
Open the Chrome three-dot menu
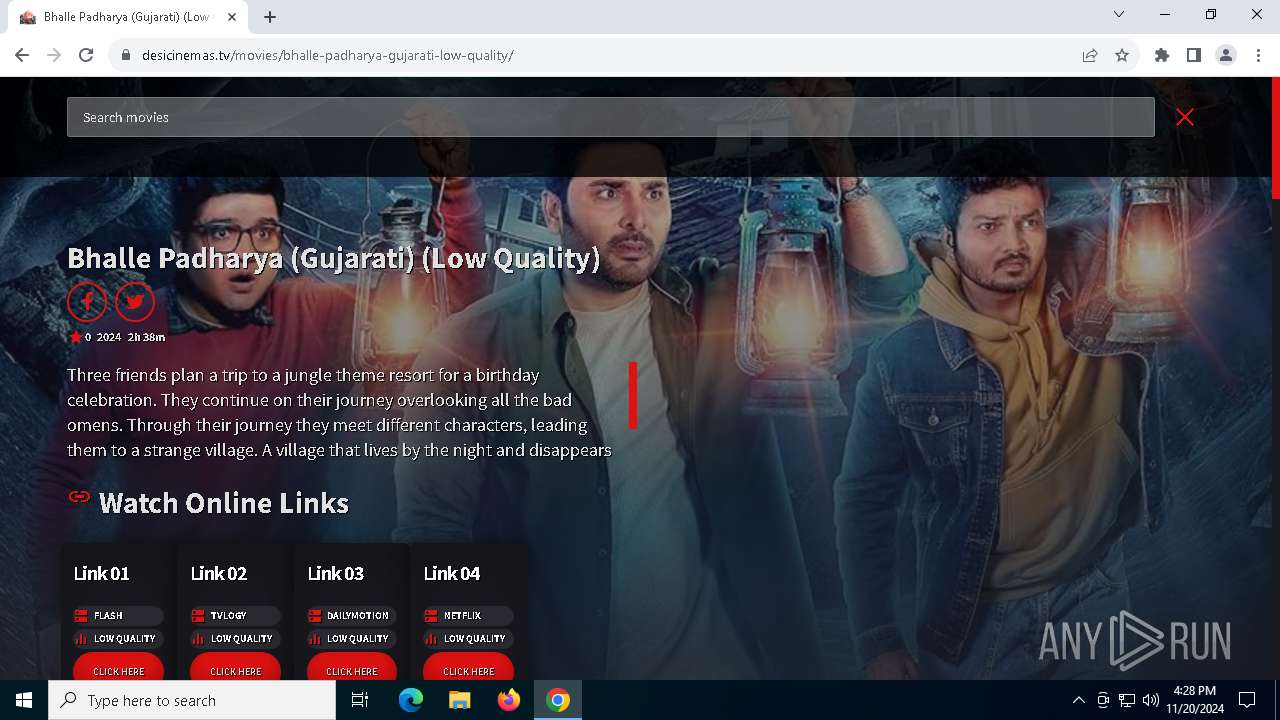[1257, 55]
